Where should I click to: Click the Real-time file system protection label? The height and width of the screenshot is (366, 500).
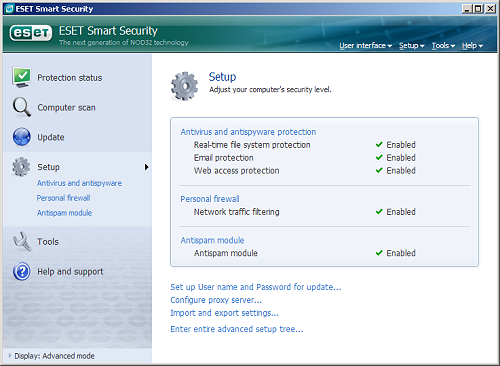252,145
